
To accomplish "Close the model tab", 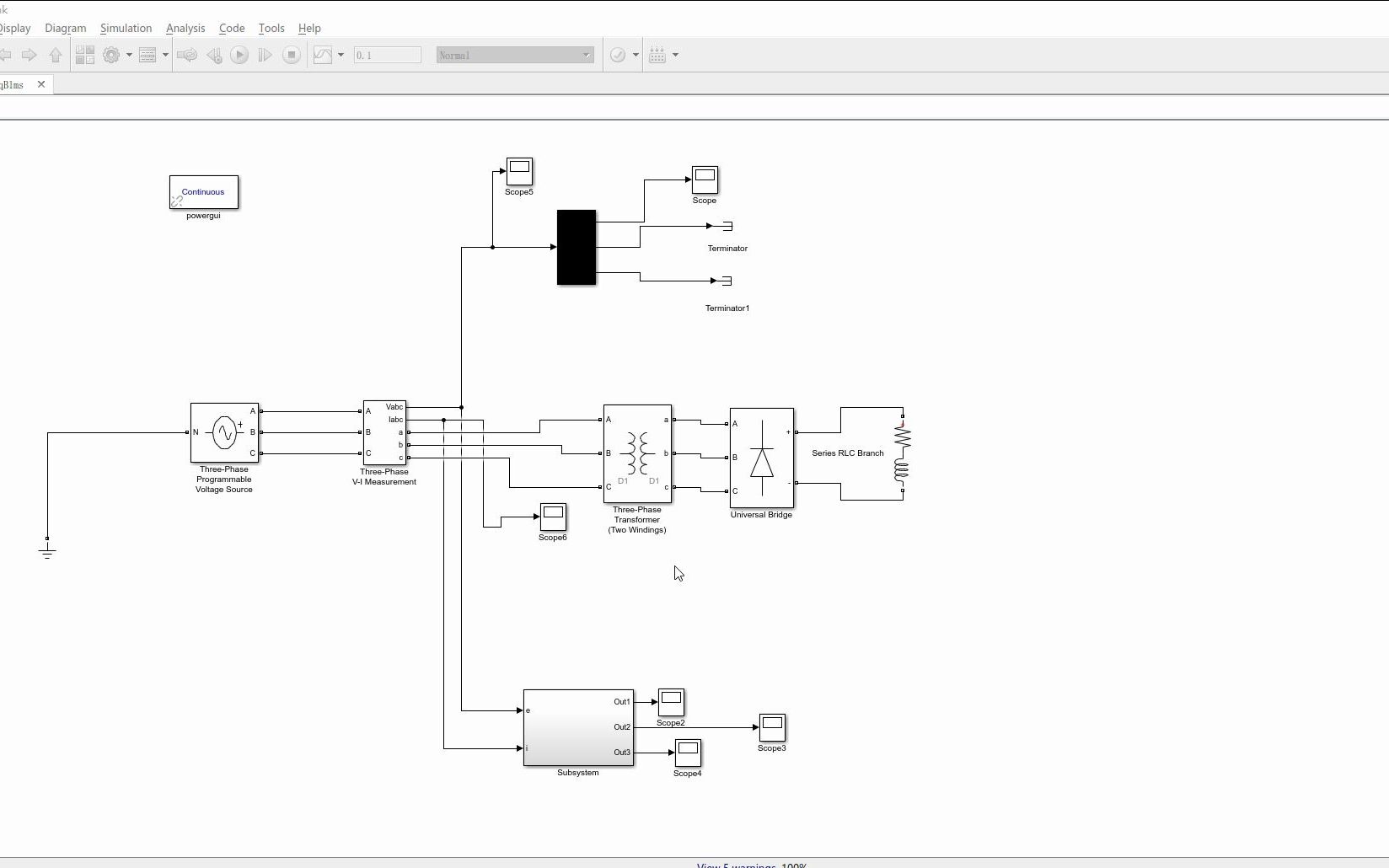I will point(41,84).
